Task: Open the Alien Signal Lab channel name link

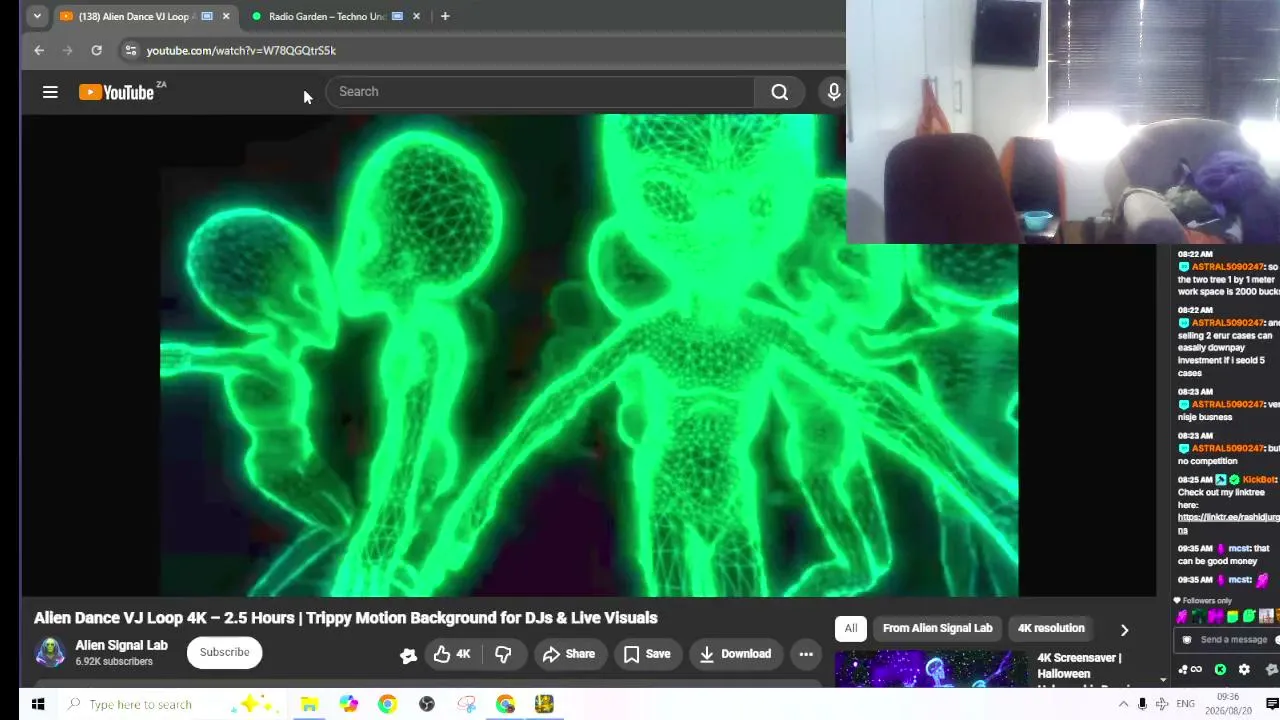Action: click(x=122, y=645)
